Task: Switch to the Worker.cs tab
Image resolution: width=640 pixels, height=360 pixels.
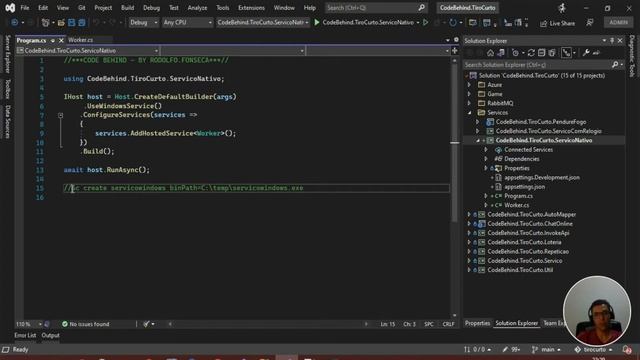Action: point(80,40)
